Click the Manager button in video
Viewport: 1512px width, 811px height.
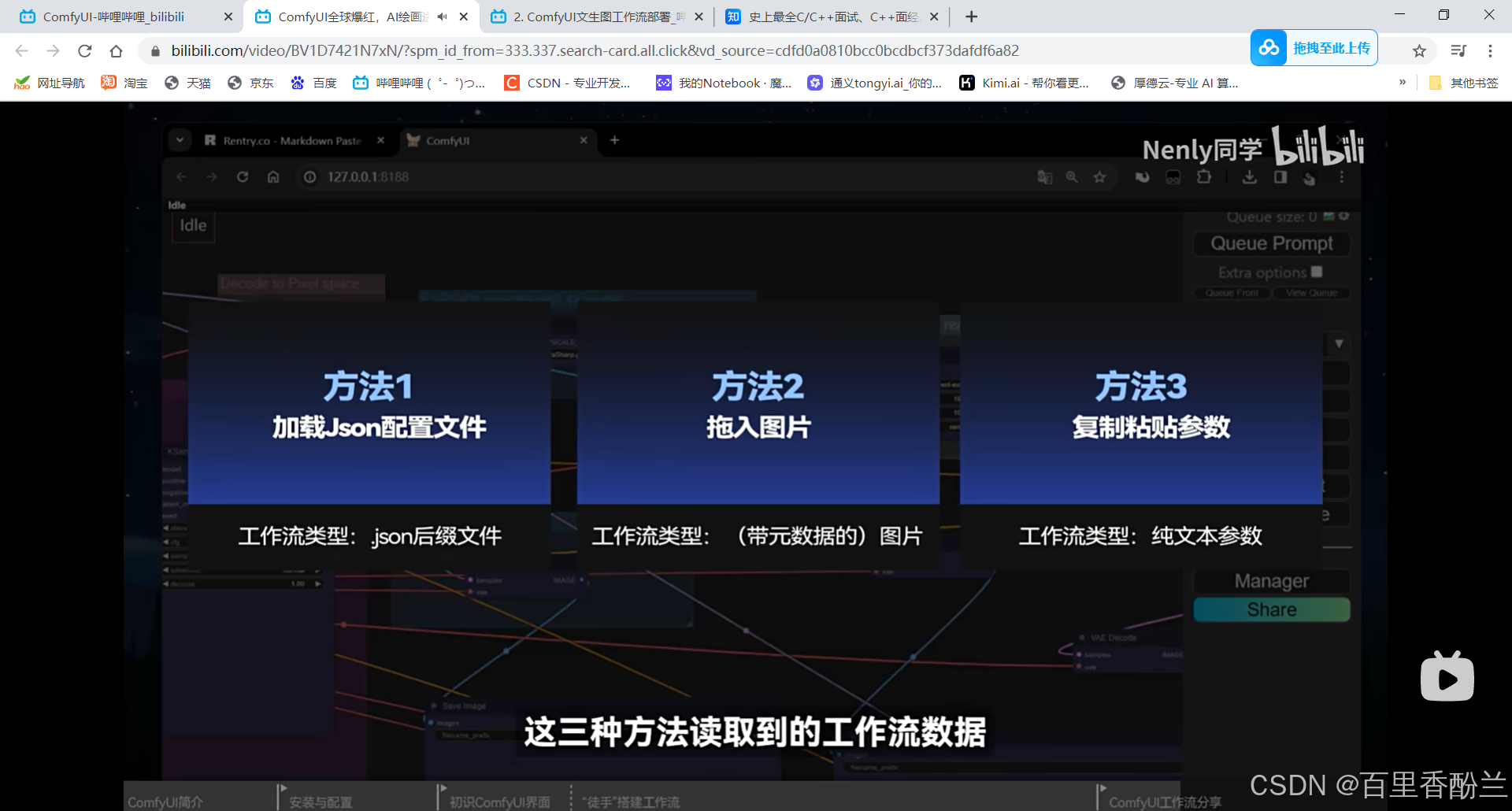tap(1272, 581)
